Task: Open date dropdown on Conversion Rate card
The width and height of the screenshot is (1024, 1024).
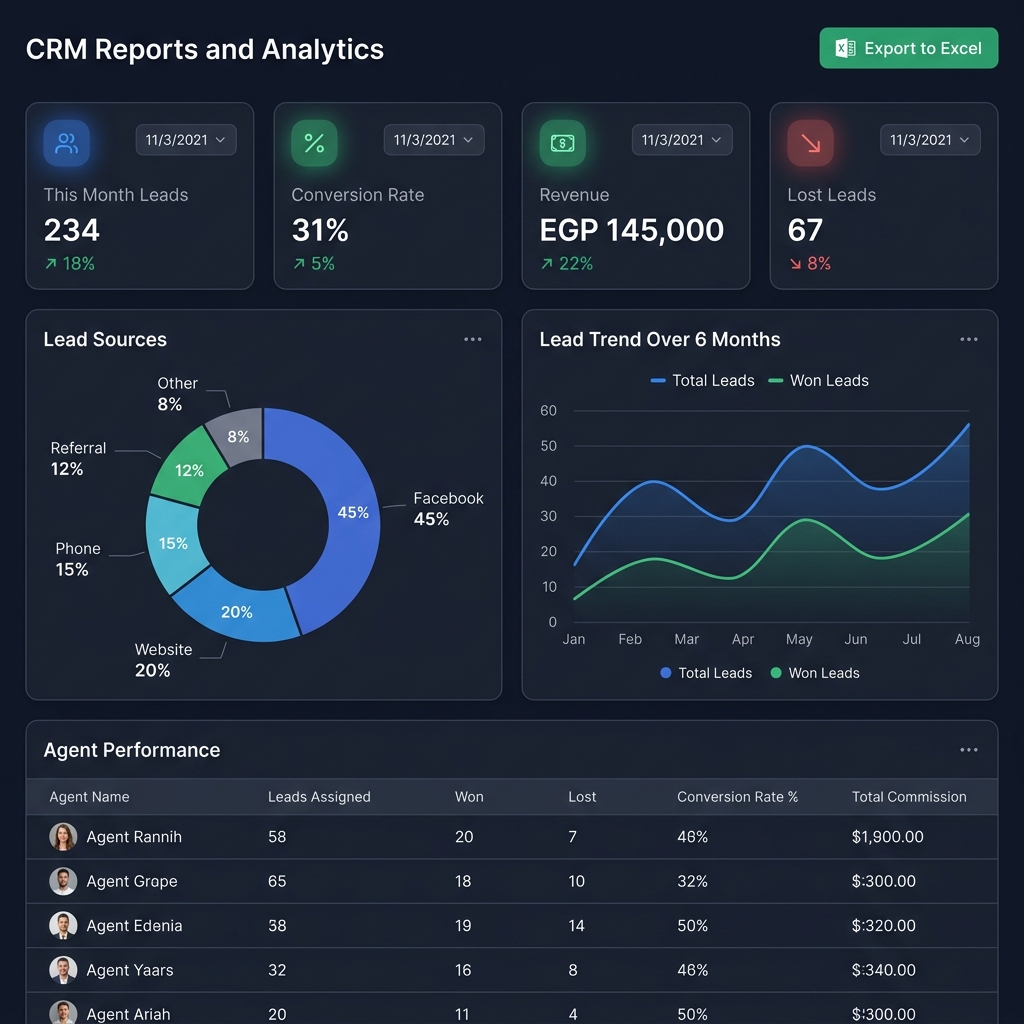Action: click(x=434, y=140)
